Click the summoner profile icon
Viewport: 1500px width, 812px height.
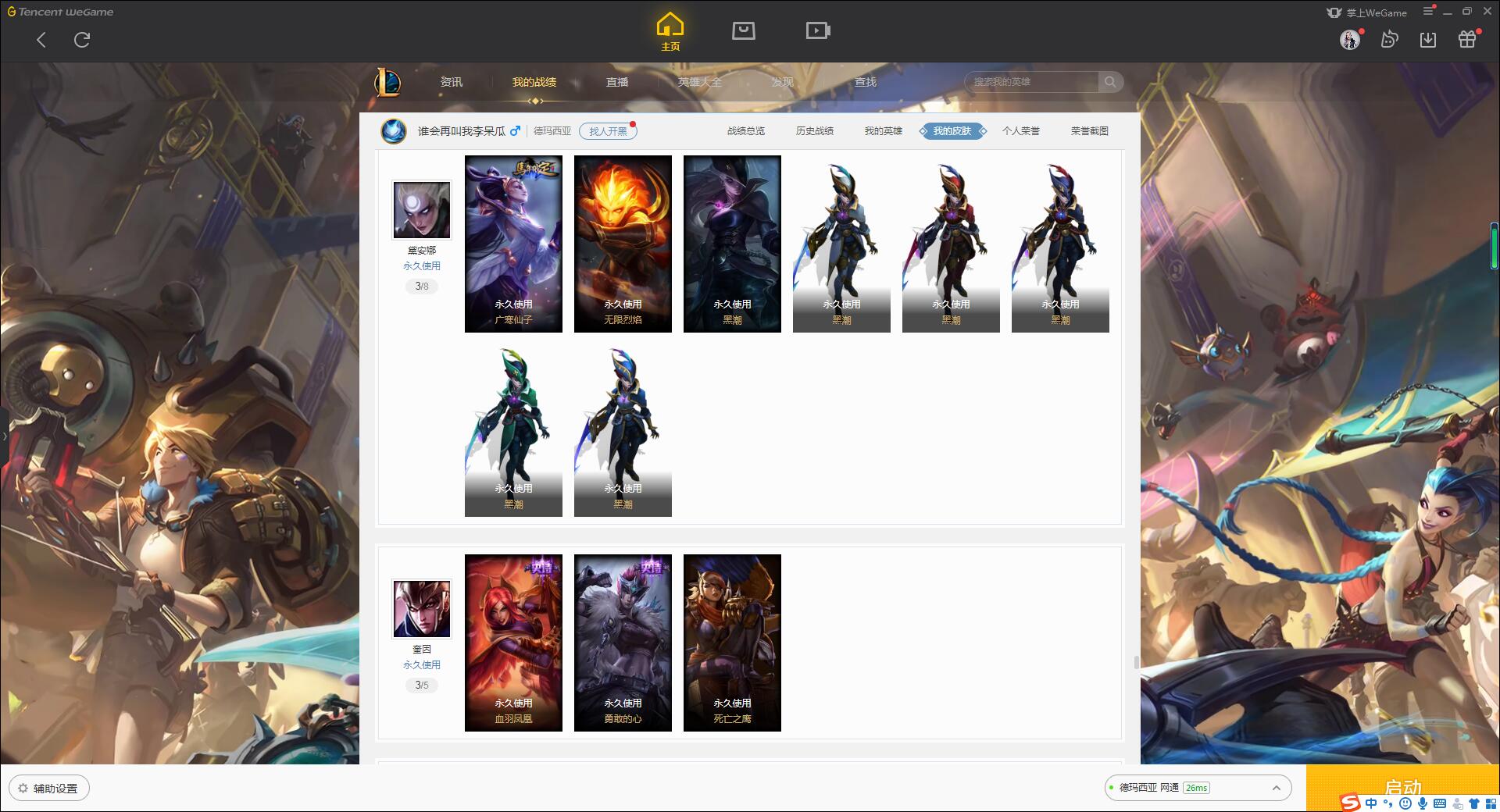(394, 131)
